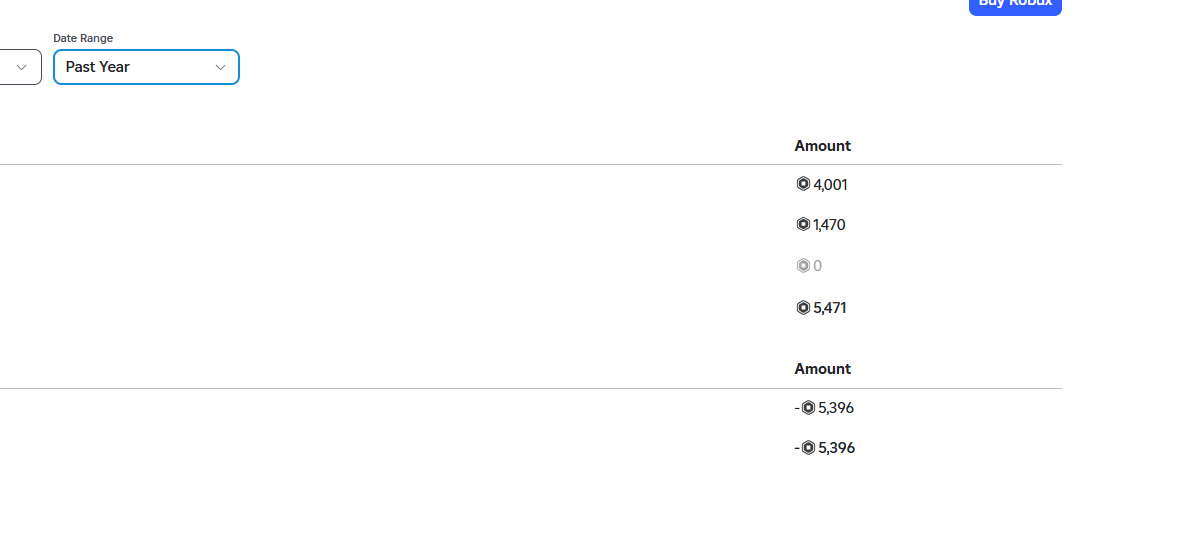The height and width of the screenshot is (535, 1185).
Task: Click the Robux icon beside 4,001
Action: 803,184
